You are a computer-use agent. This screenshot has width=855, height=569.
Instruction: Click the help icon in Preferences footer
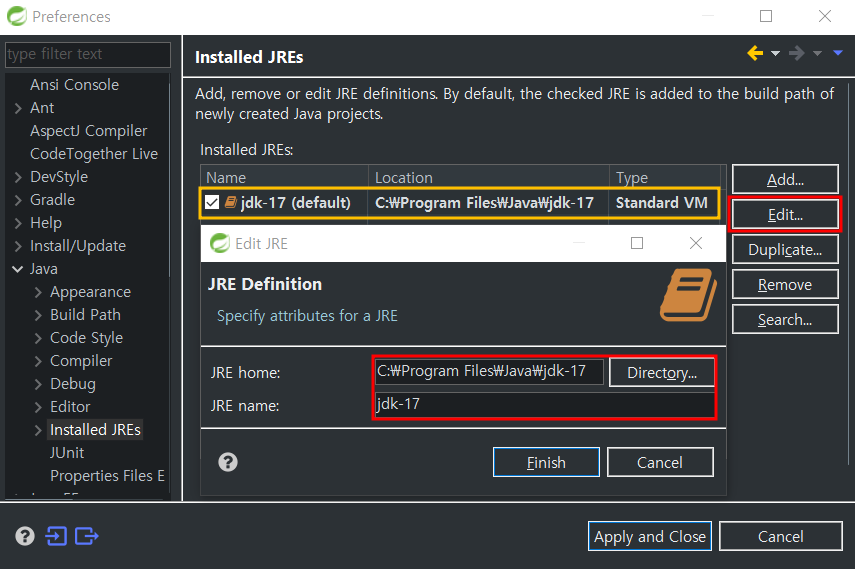[x=25, y=536]
